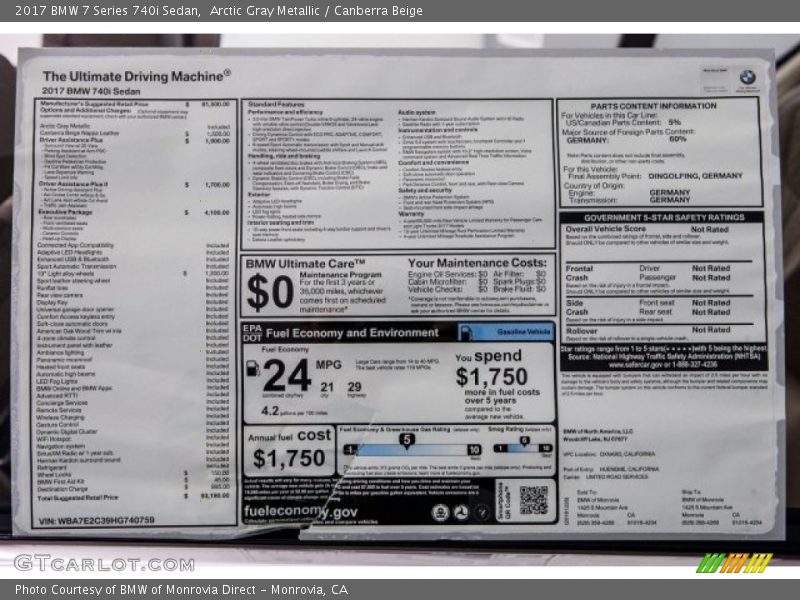Click the 'Sport Automatic Transmission' line
Screen dimensions: 800x600
coord(77,266)
